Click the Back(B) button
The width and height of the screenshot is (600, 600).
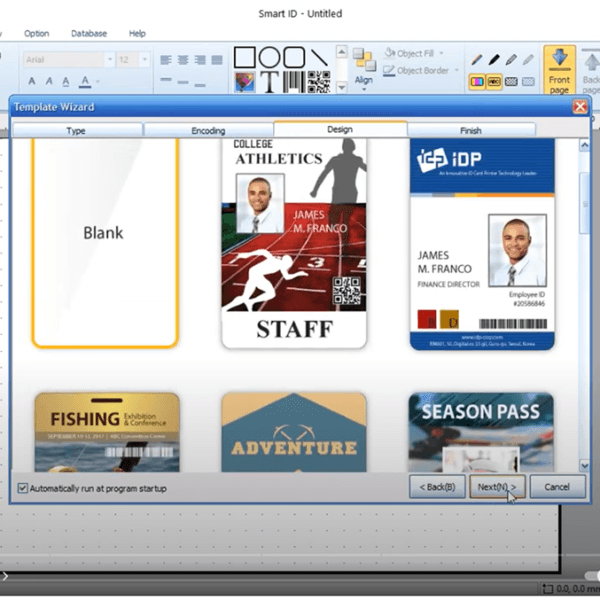coord(437,487)
